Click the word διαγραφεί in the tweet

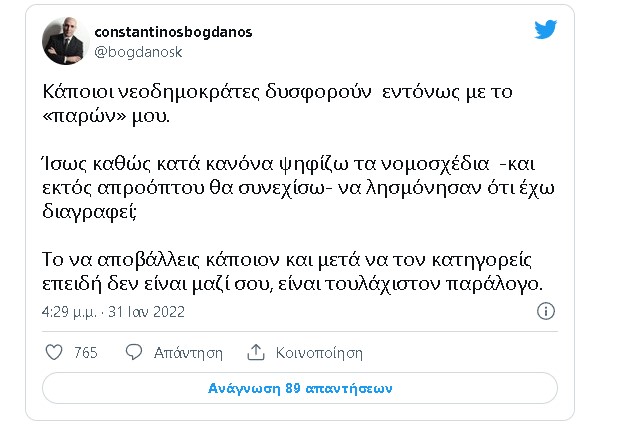[89, 212]
